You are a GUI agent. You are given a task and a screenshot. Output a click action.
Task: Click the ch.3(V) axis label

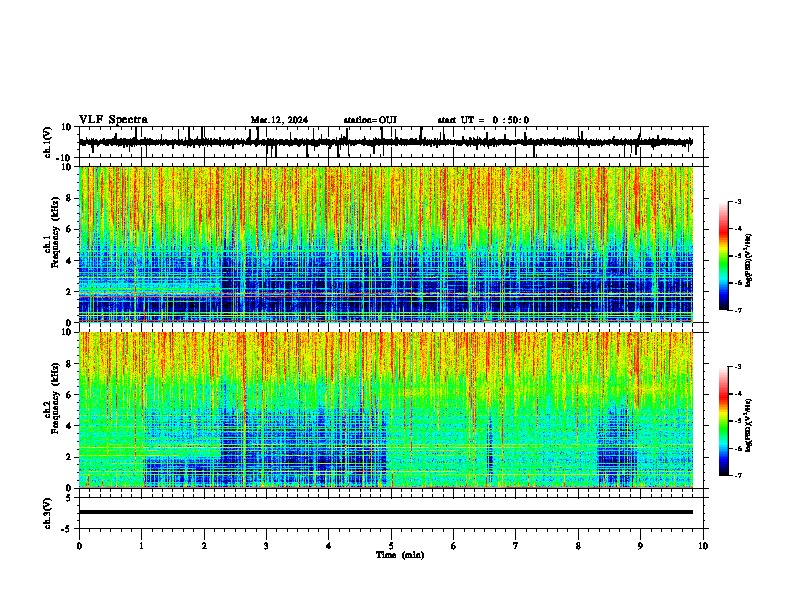click(48, 514)
